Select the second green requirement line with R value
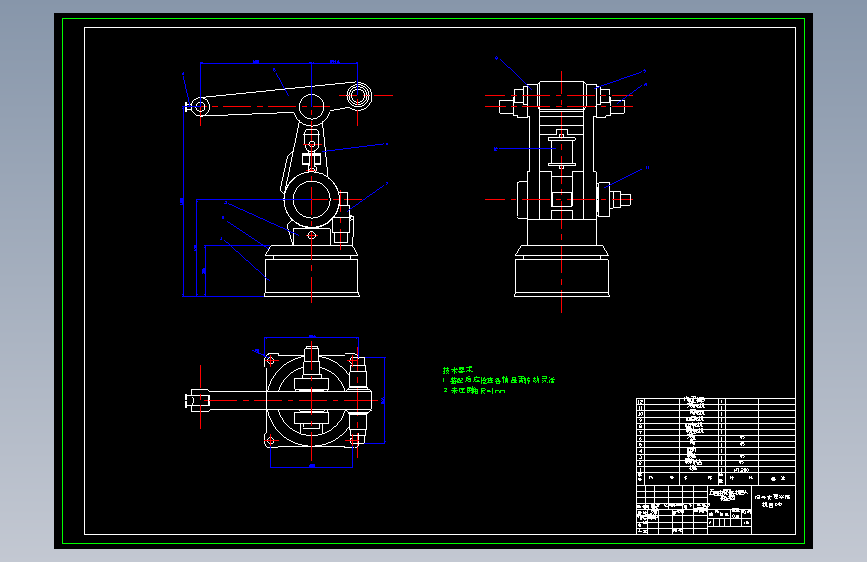Image resolution: width=867 pixels, height=562 pixels. coord(474,391)
